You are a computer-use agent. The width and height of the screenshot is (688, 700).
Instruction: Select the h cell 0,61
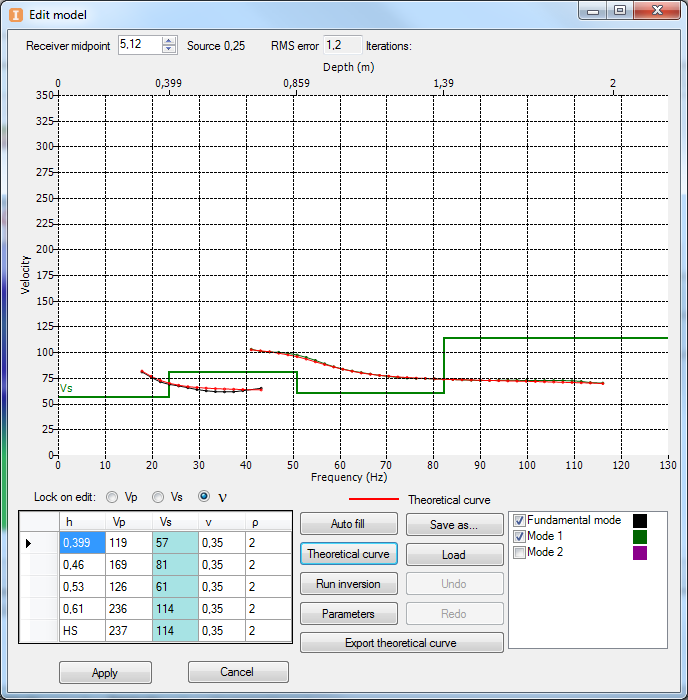pos(82,608)
